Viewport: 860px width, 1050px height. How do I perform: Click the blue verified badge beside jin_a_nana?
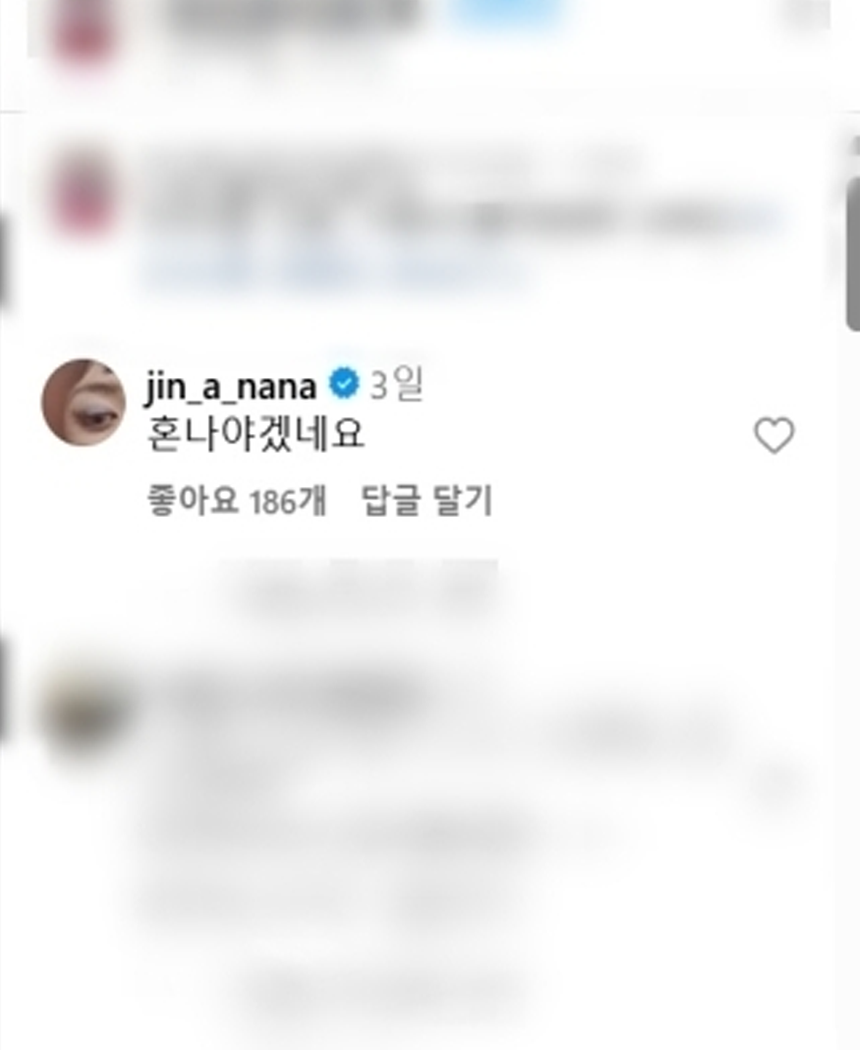(x=344, y=384)
